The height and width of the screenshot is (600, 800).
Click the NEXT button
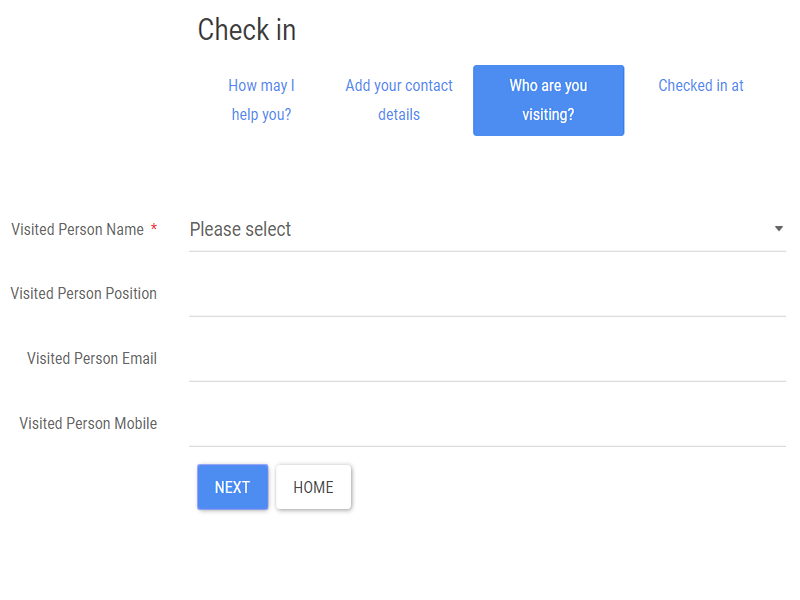[232, 487]
